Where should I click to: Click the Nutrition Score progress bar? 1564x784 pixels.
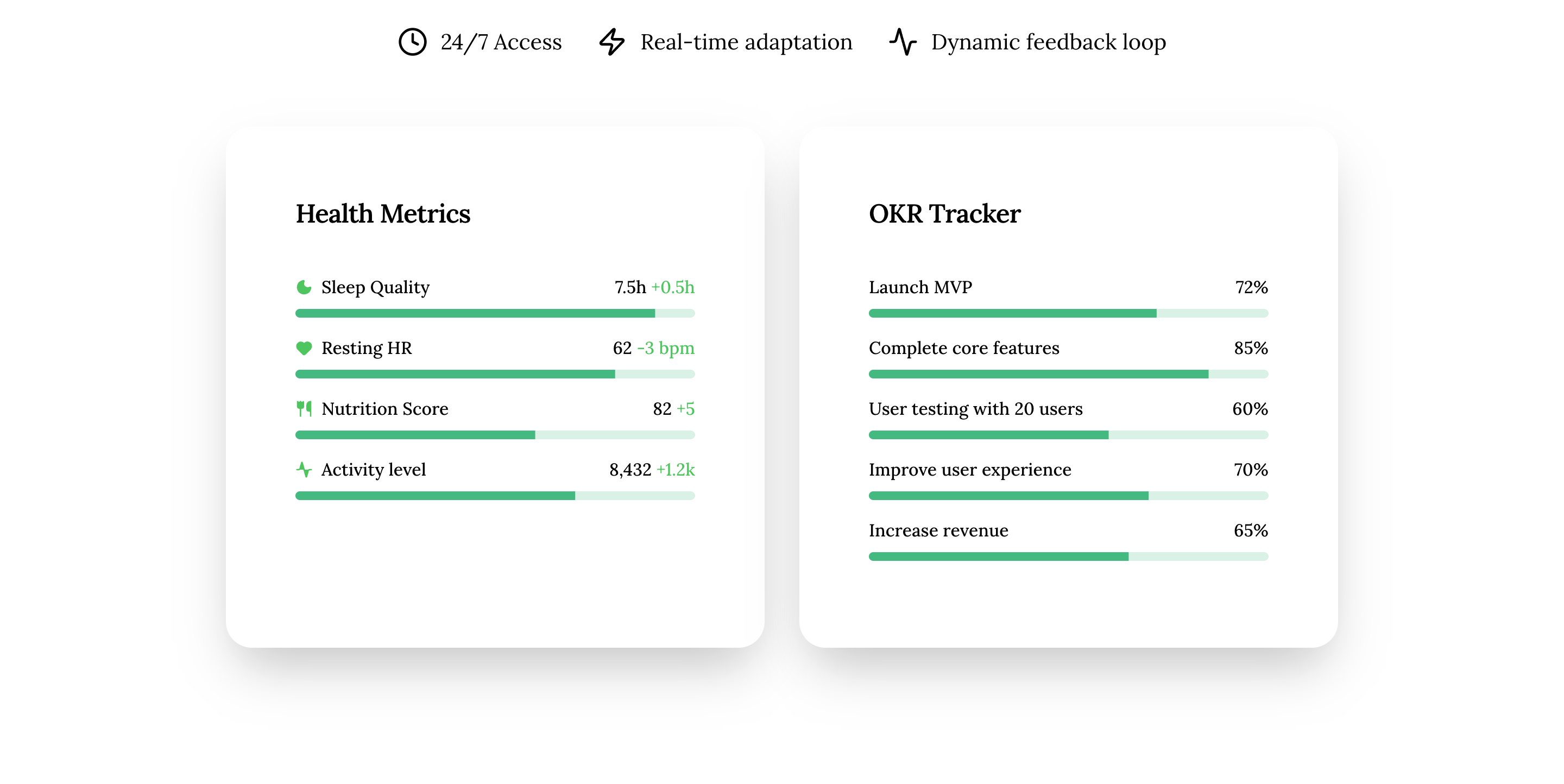[x=494, y=435]
